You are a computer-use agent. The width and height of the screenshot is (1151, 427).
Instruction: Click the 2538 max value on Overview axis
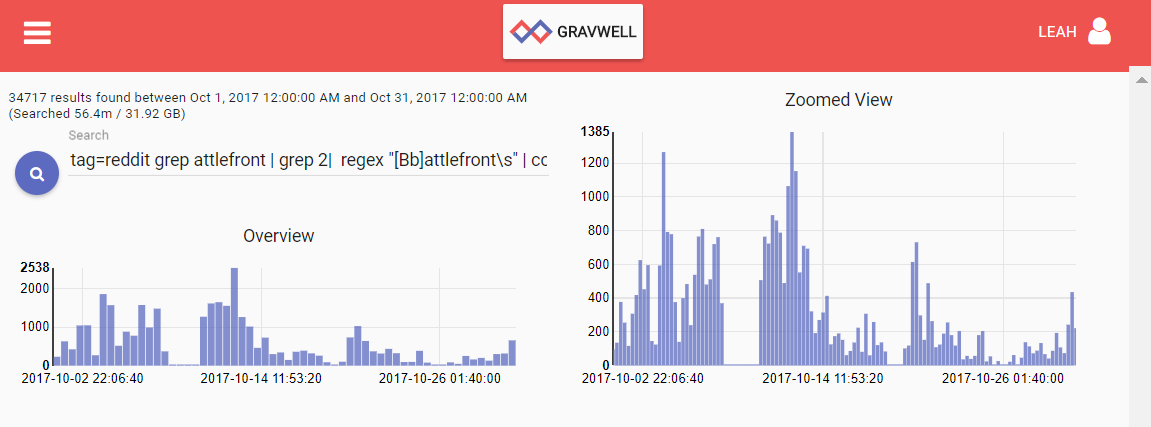coord(35,267)
